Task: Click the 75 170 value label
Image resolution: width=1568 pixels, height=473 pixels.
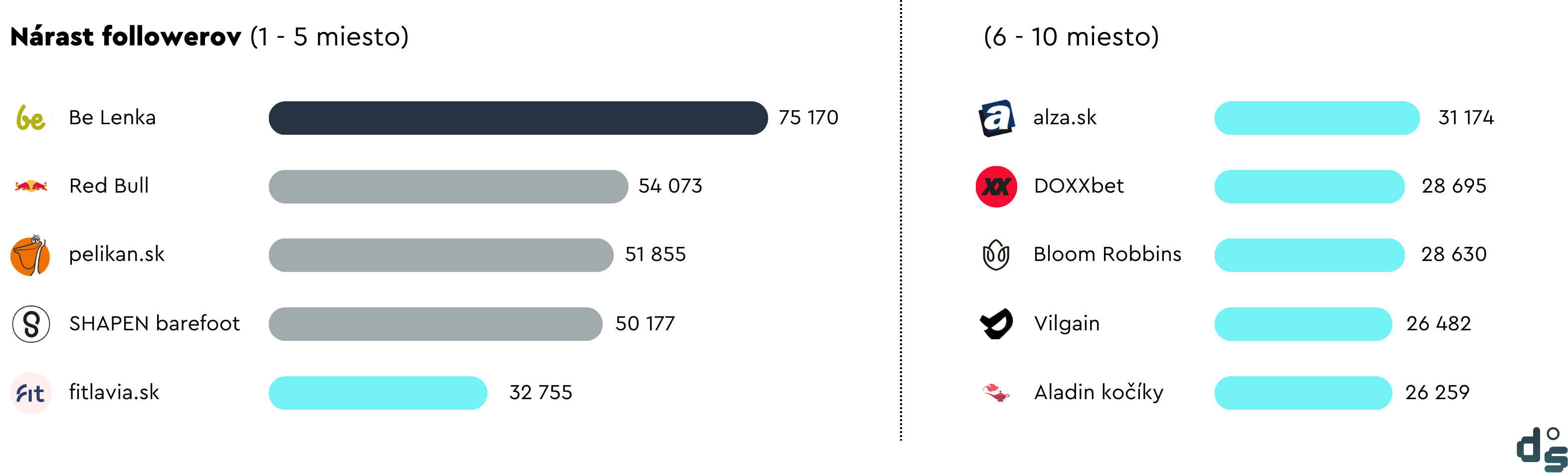Action: tap(808, 117)
